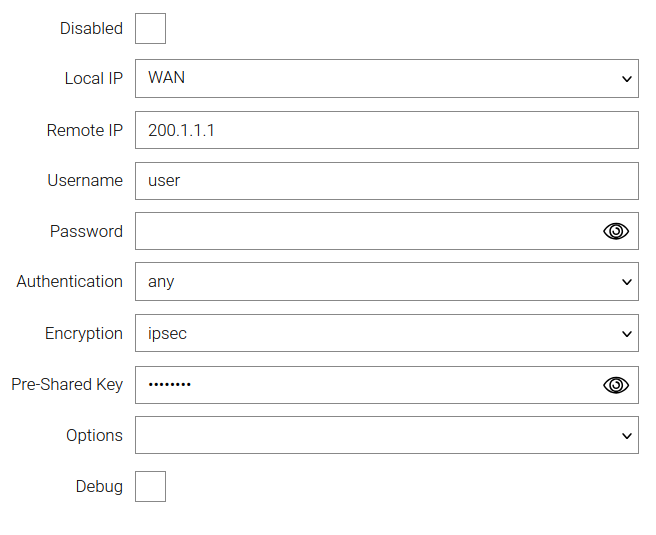Click into the Remote IP field
Viewport: 656px width, 535px height.
(x=386, y=130)
